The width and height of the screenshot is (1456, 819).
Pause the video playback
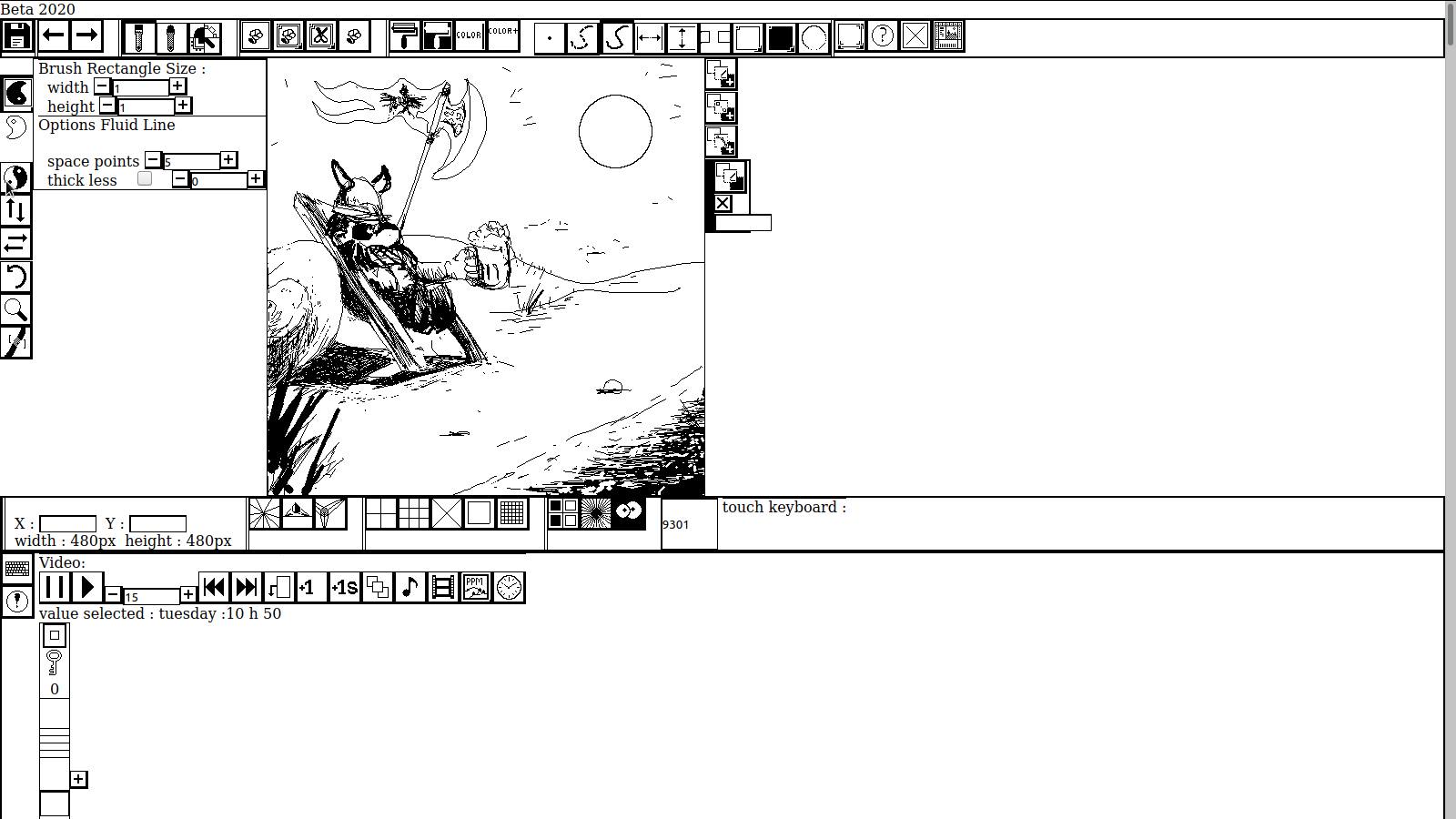tap(55, 587)
